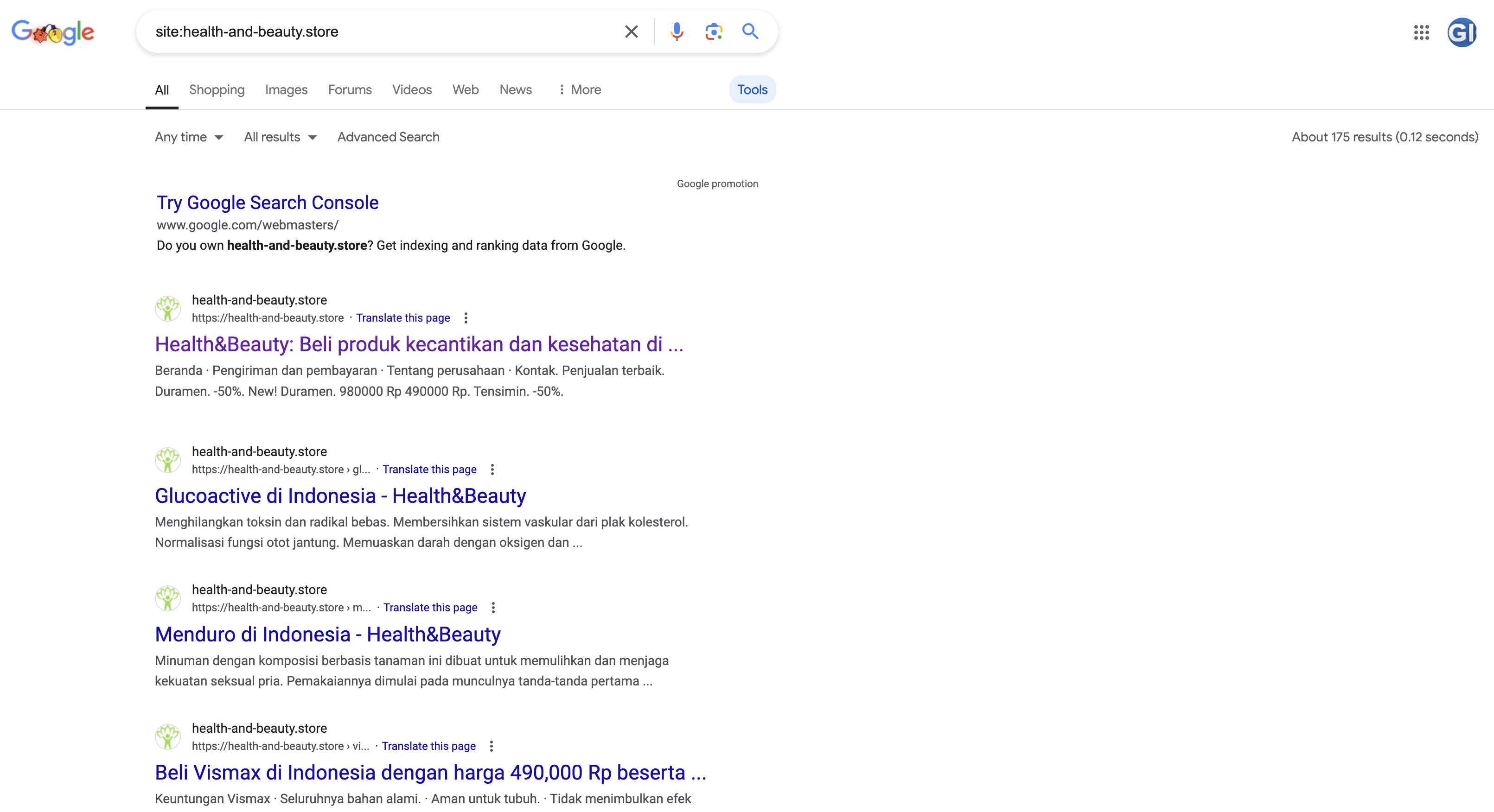Translate this page for Menduro result

(x=430, y=608)
